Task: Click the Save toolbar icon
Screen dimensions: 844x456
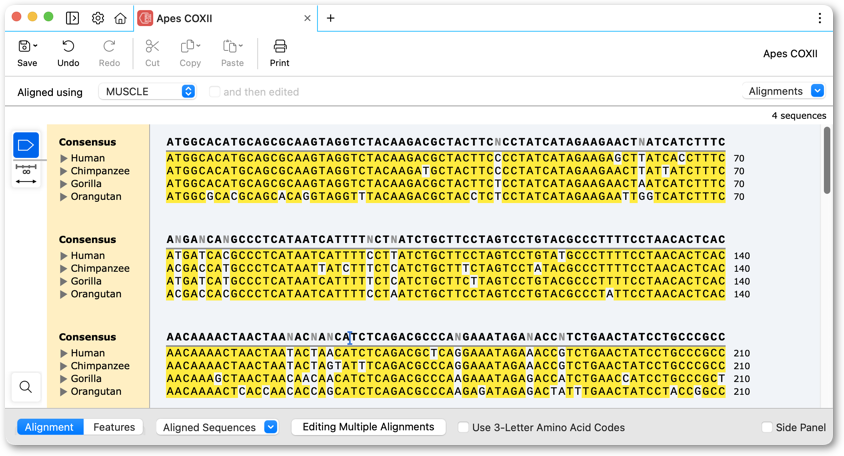Action: pos(24,46)
